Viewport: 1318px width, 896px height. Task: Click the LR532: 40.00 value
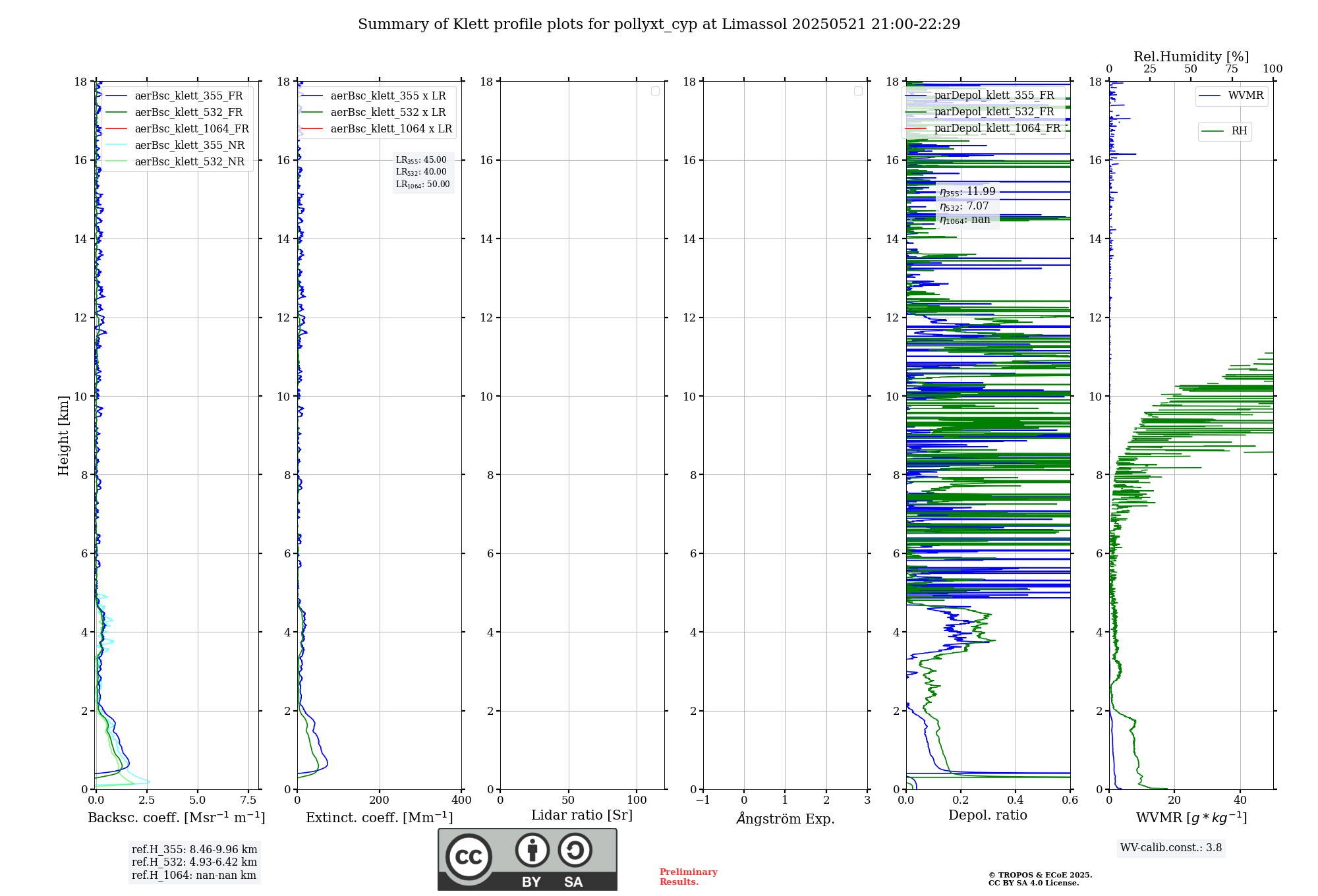click(421, 172)
